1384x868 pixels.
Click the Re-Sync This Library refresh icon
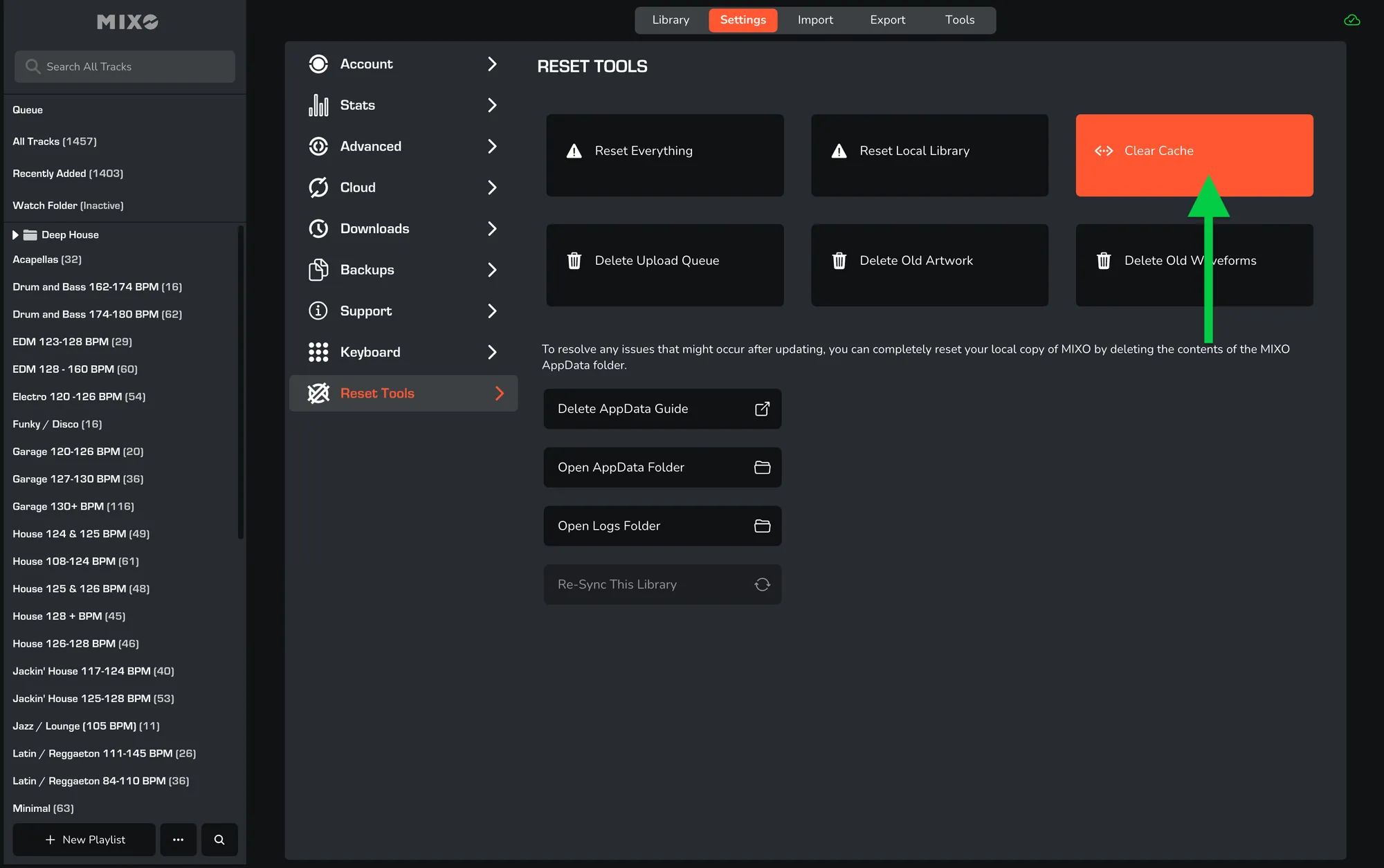762,584
